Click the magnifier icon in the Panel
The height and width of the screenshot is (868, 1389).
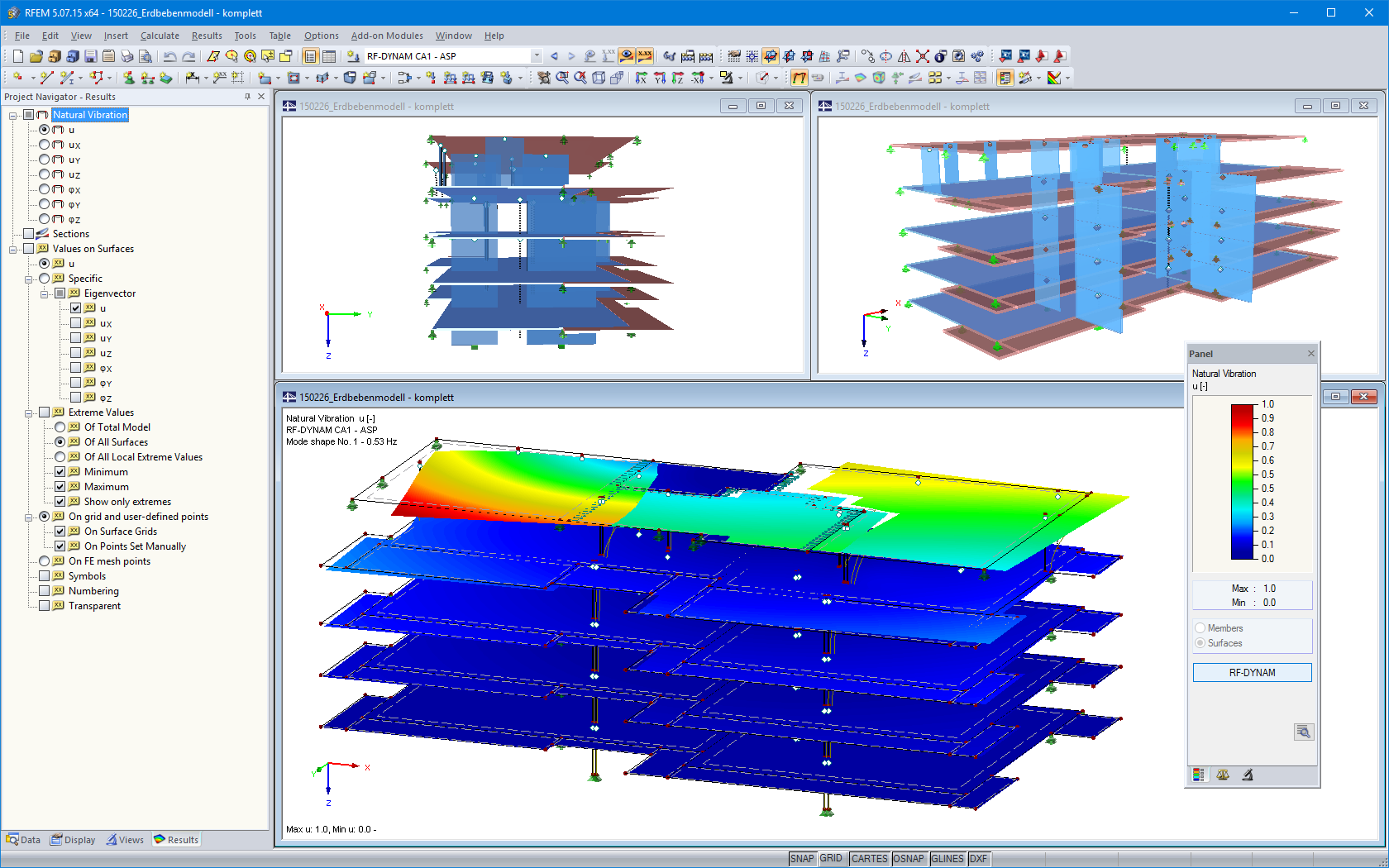(x=1304, y=732)
